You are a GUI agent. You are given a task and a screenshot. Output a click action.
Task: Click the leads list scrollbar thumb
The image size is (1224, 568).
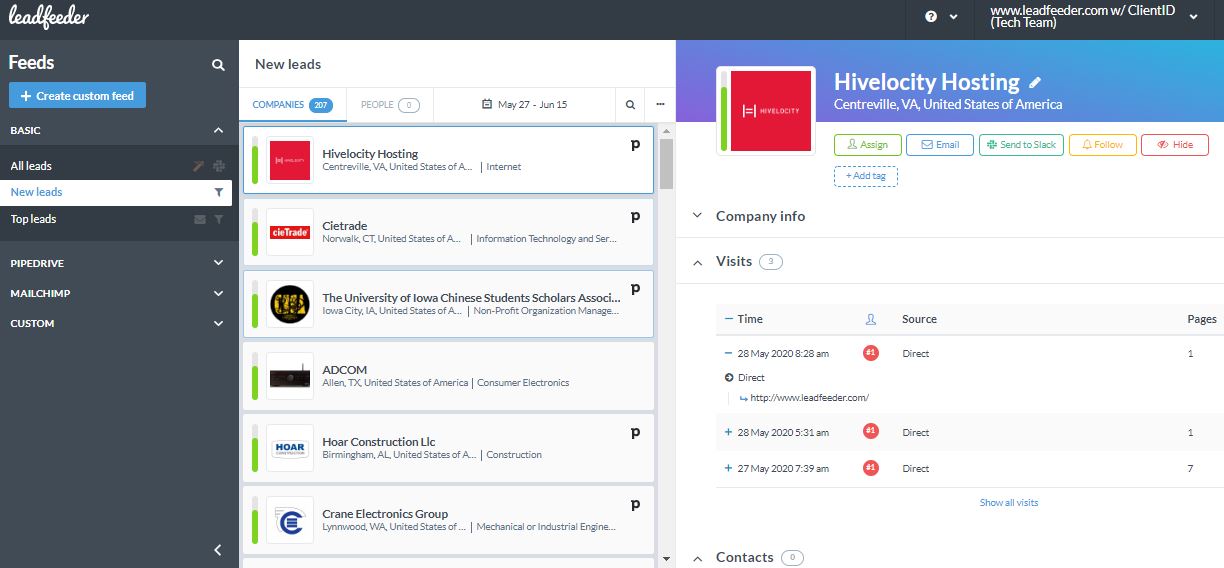667,164
